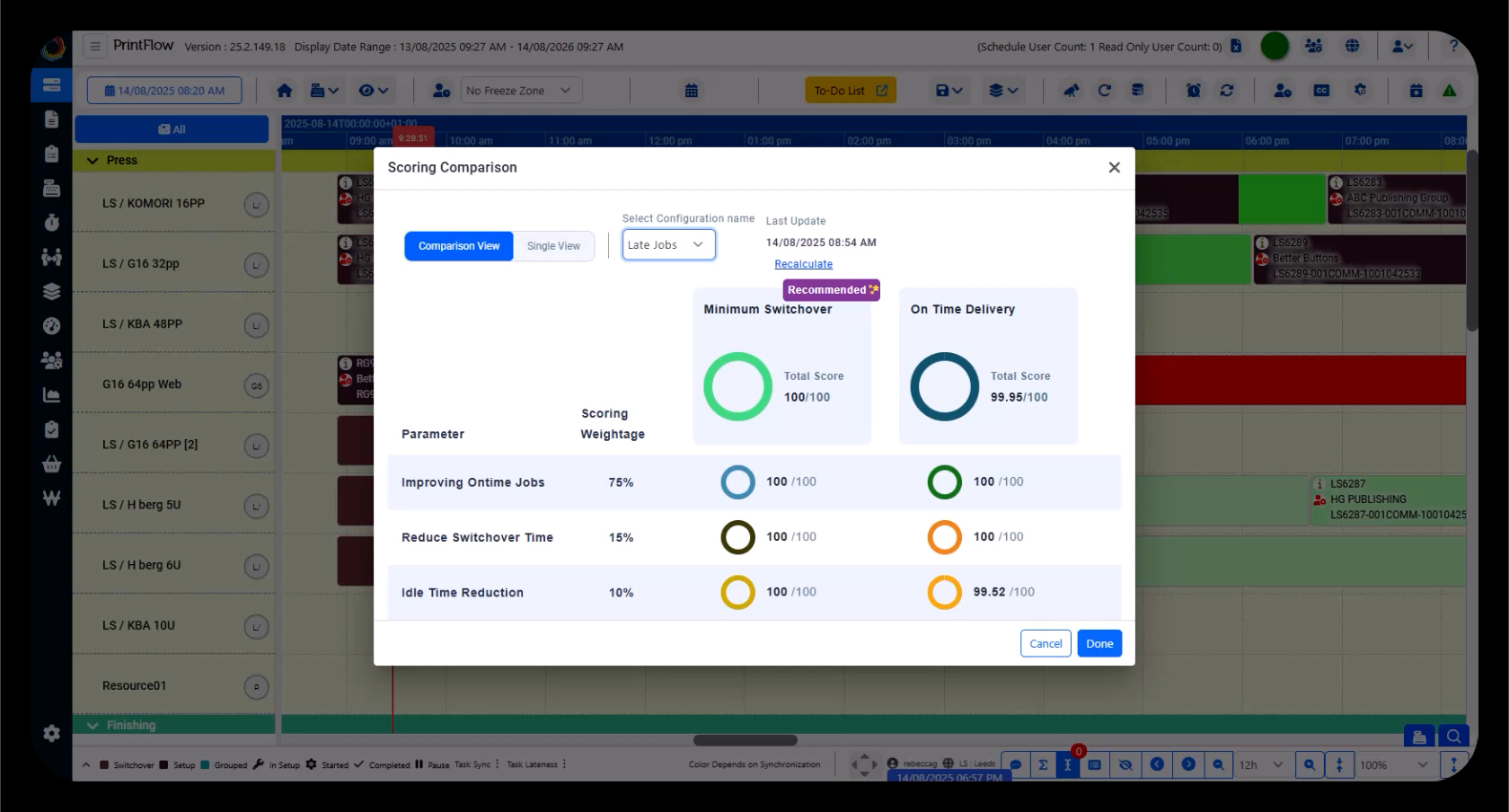1509x812 pixels.
Task: Click the globe icon in the top header
Action: tap(1352, 46)
